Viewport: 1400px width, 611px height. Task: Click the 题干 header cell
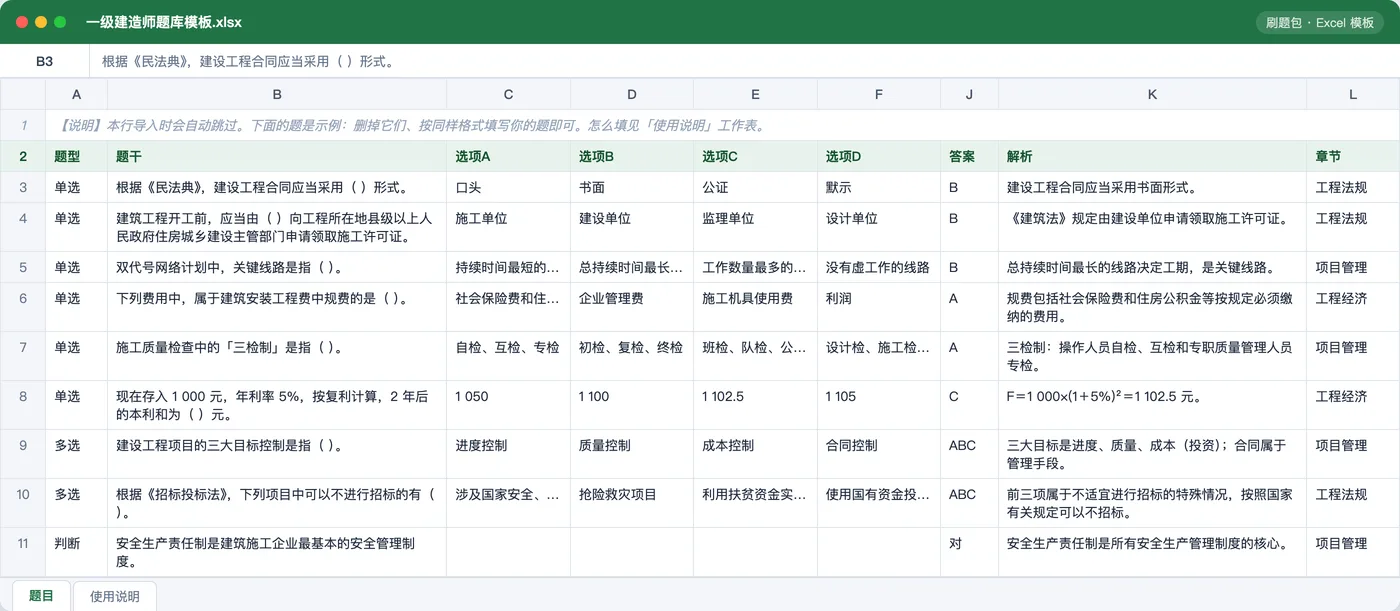(x=277, y=157)
